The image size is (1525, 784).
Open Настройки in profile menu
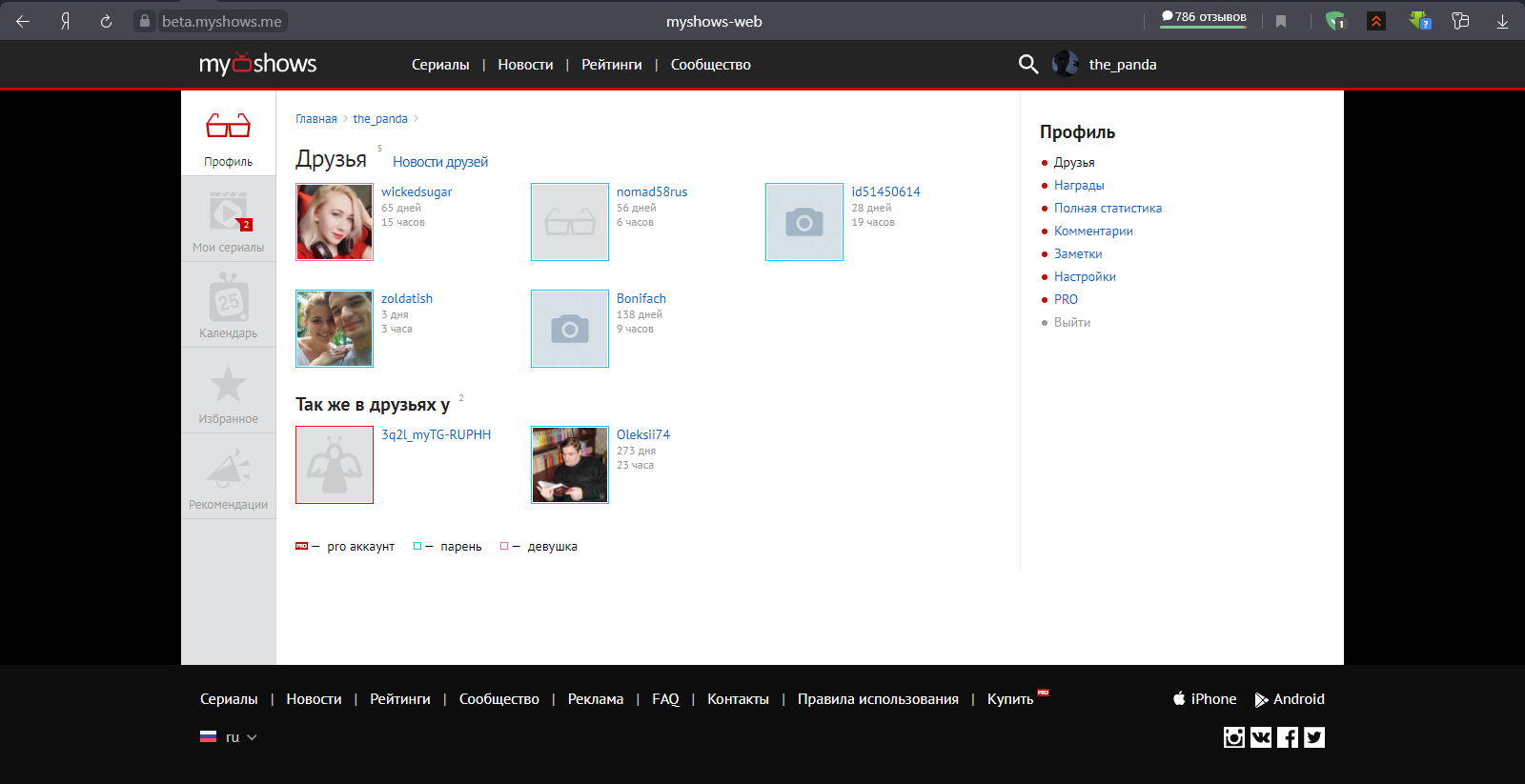pyautogui.click(x=1085, y=277)
